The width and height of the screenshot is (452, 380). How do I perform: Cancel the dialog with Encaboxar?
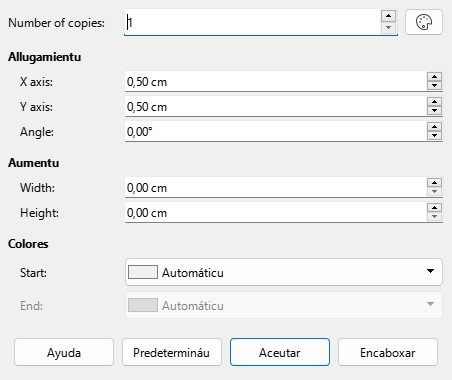(388, 352)
